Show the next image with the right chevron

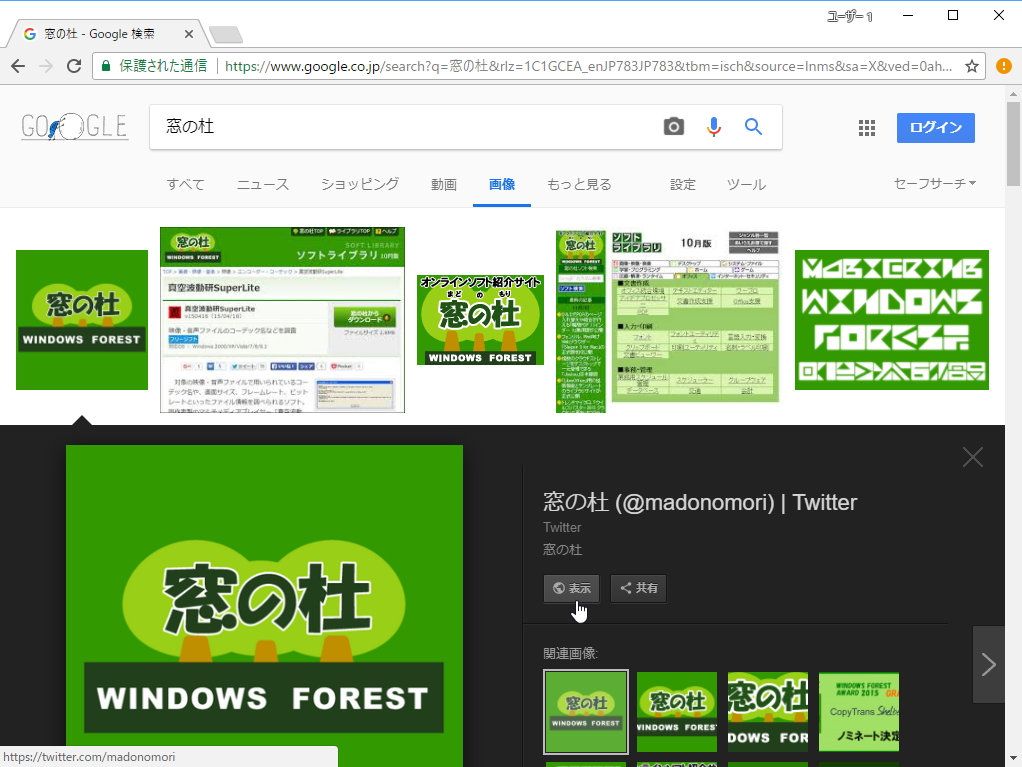pos(988,665)
